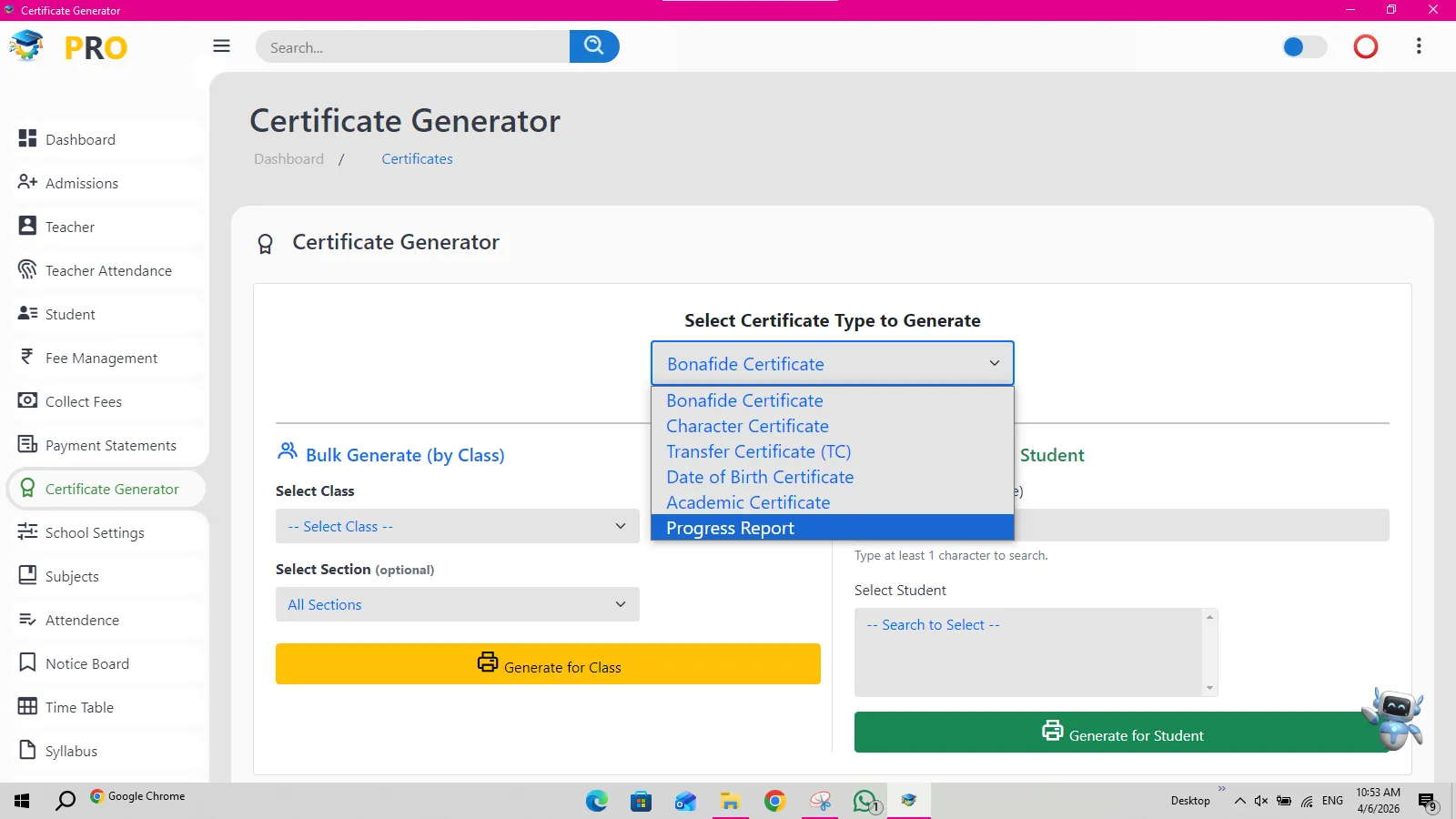Viewport: 1456px width, 819px height.
Task: Open the All Sections dropdown
Action: point(458,604)
